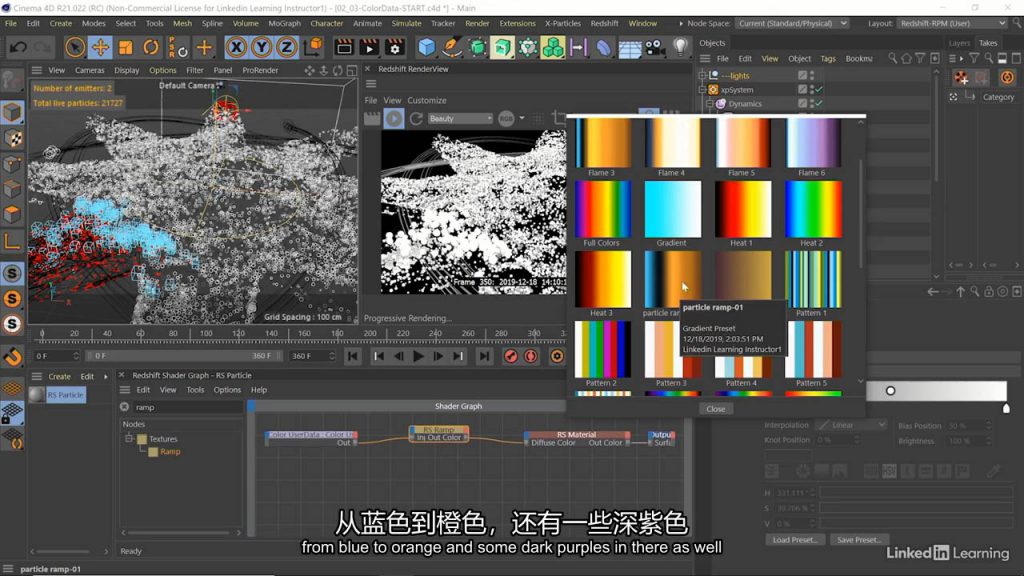1024x576 pixels.
Task: Toggle Z axis lock
Action: (x=286, y=47)
